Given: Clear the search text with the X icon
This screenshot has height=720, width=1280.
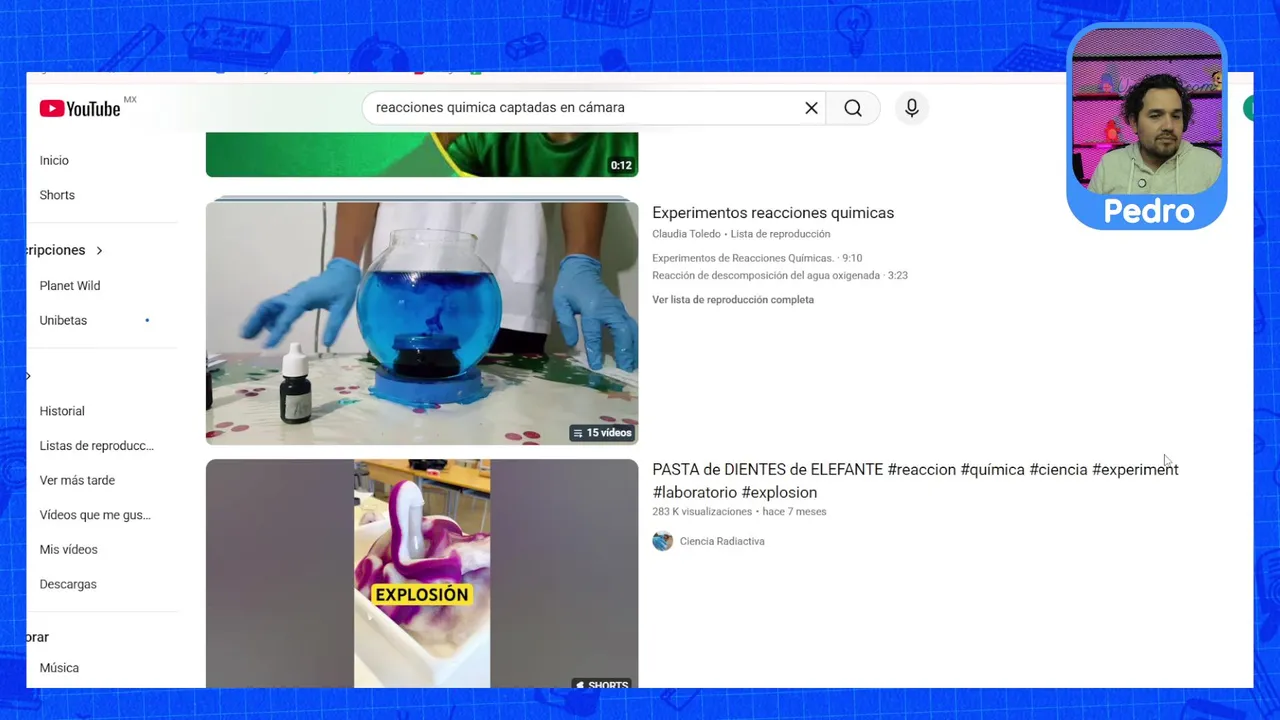Looking at the screenshot, I should coord(811,108).
